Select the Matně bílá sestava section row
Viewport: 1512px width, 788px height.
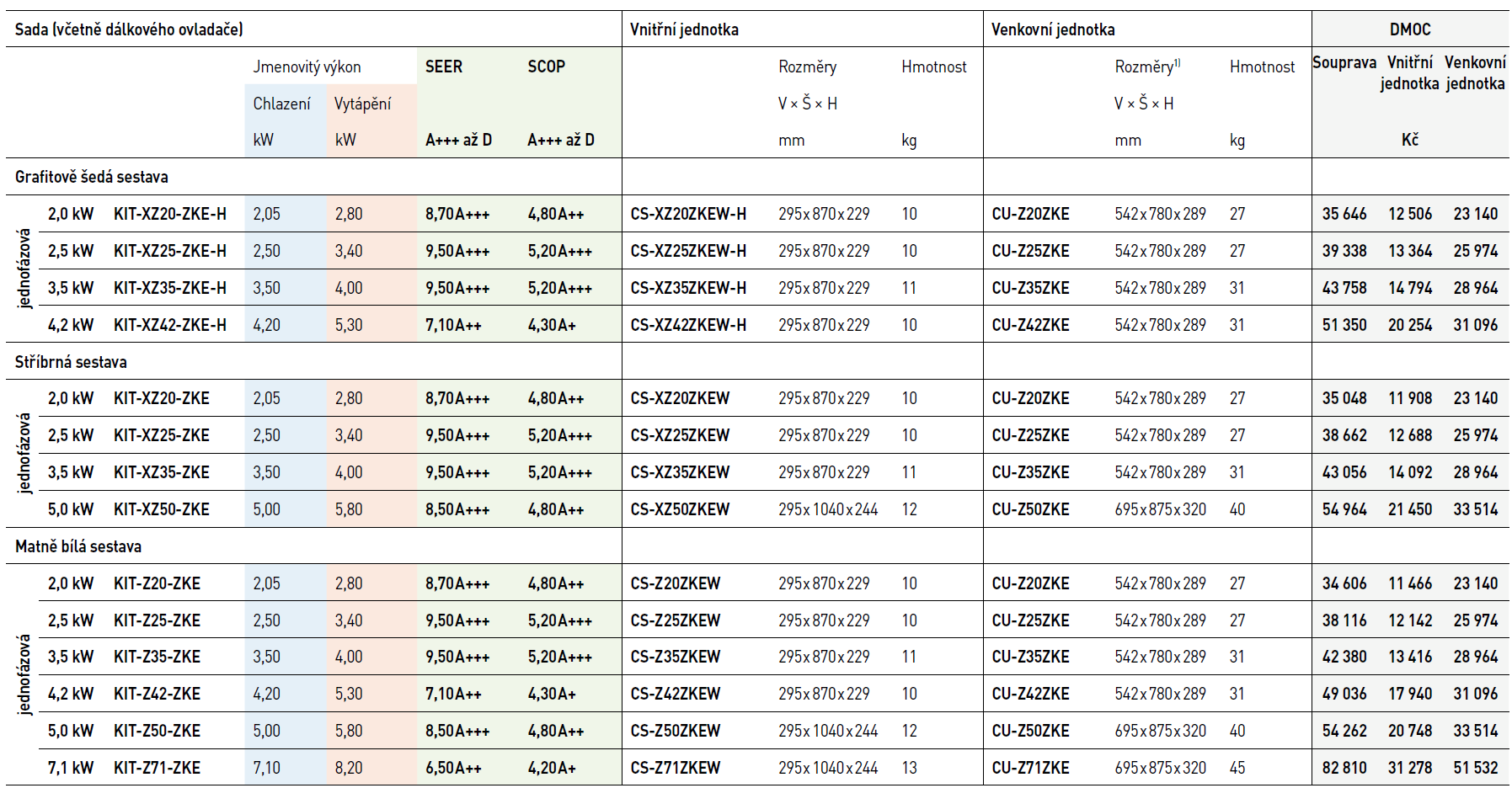click(78, 546)
